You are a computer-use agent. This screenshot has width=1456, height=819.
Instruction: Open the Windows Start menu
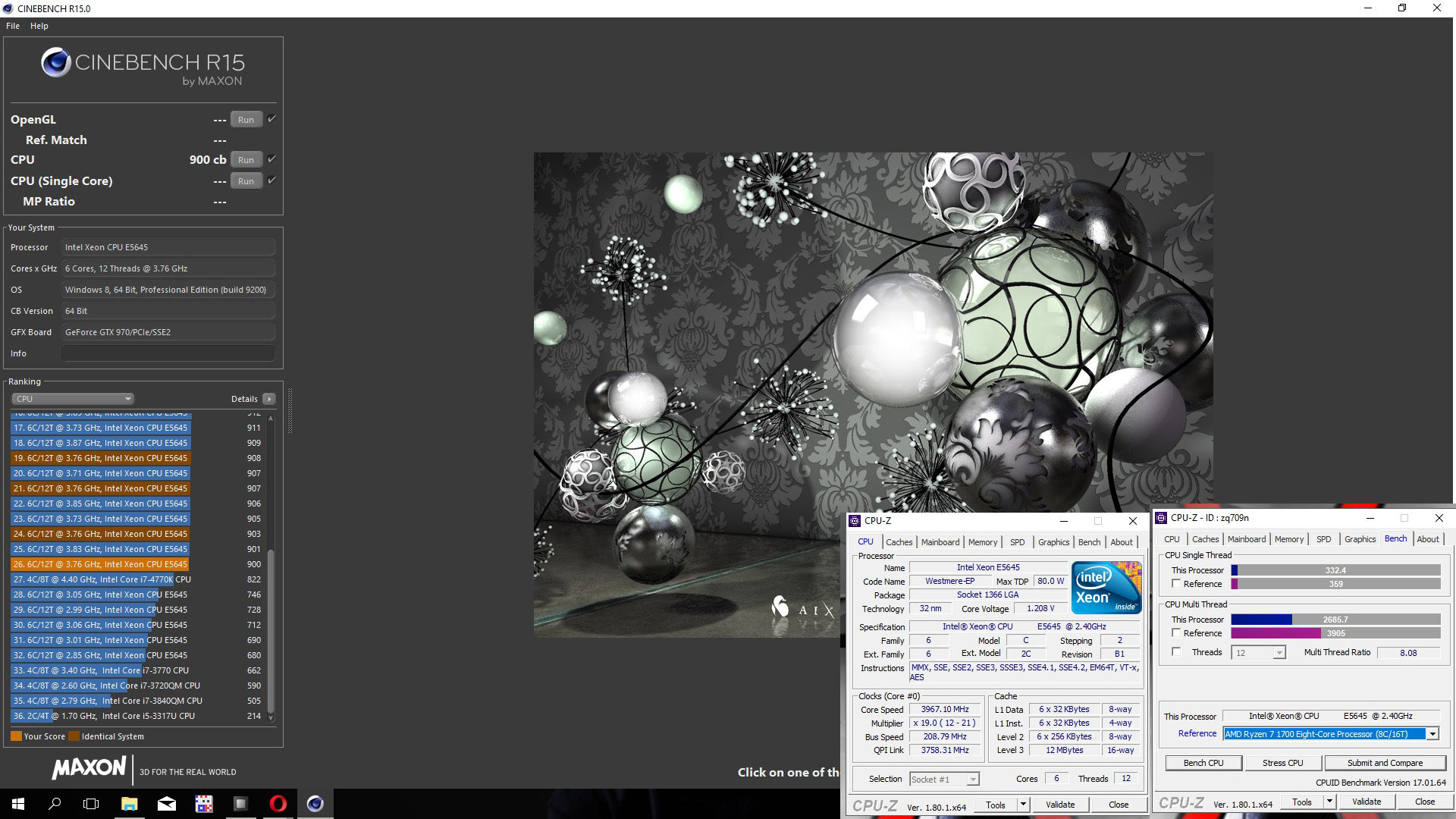pos(18,804)
